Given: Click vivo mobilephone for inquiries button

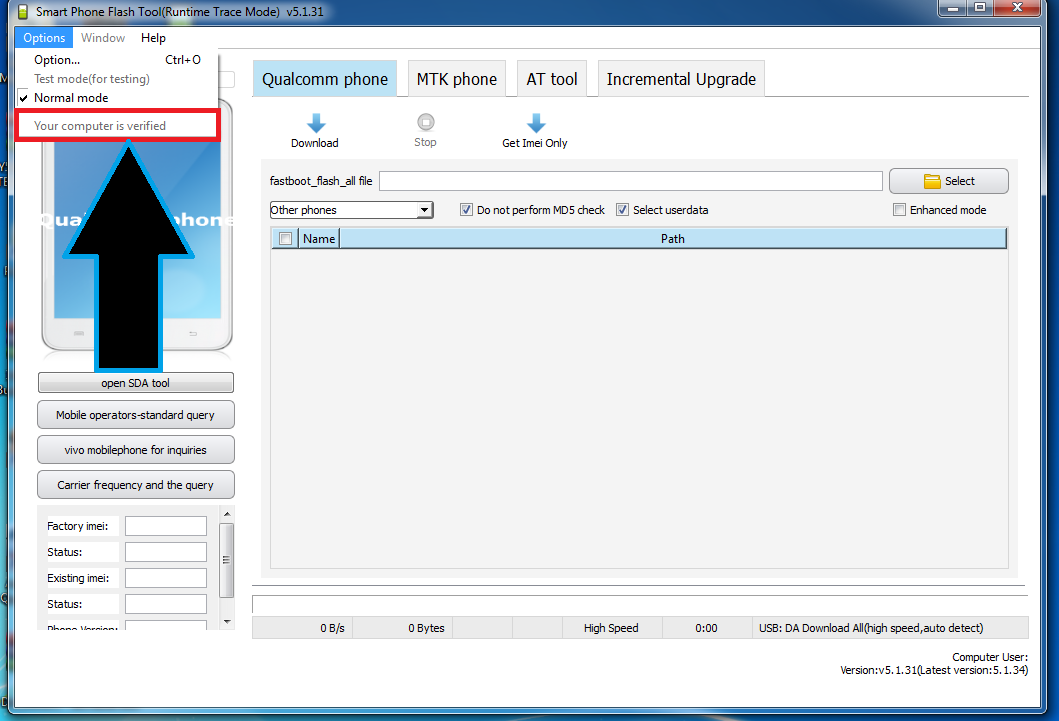Looking at the screenshot, I should tap(135, 449).
